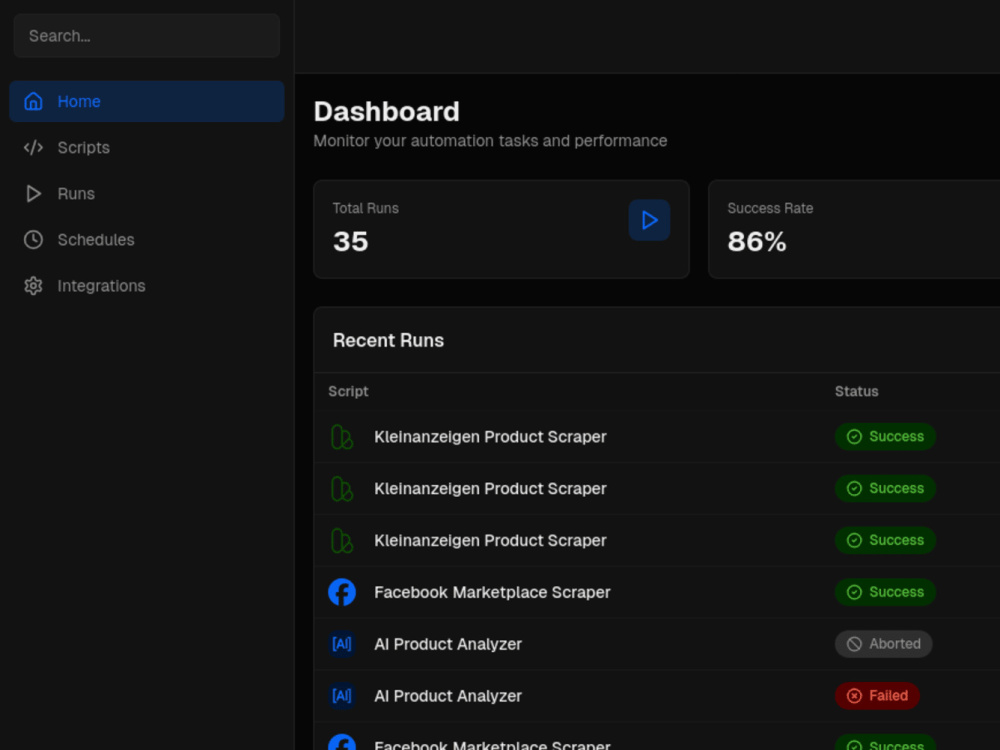Image resolution: width=1000 pixels, height=750 pixels.
Task: Click the red Failed status badge
Action: click(x=877, y=696)
